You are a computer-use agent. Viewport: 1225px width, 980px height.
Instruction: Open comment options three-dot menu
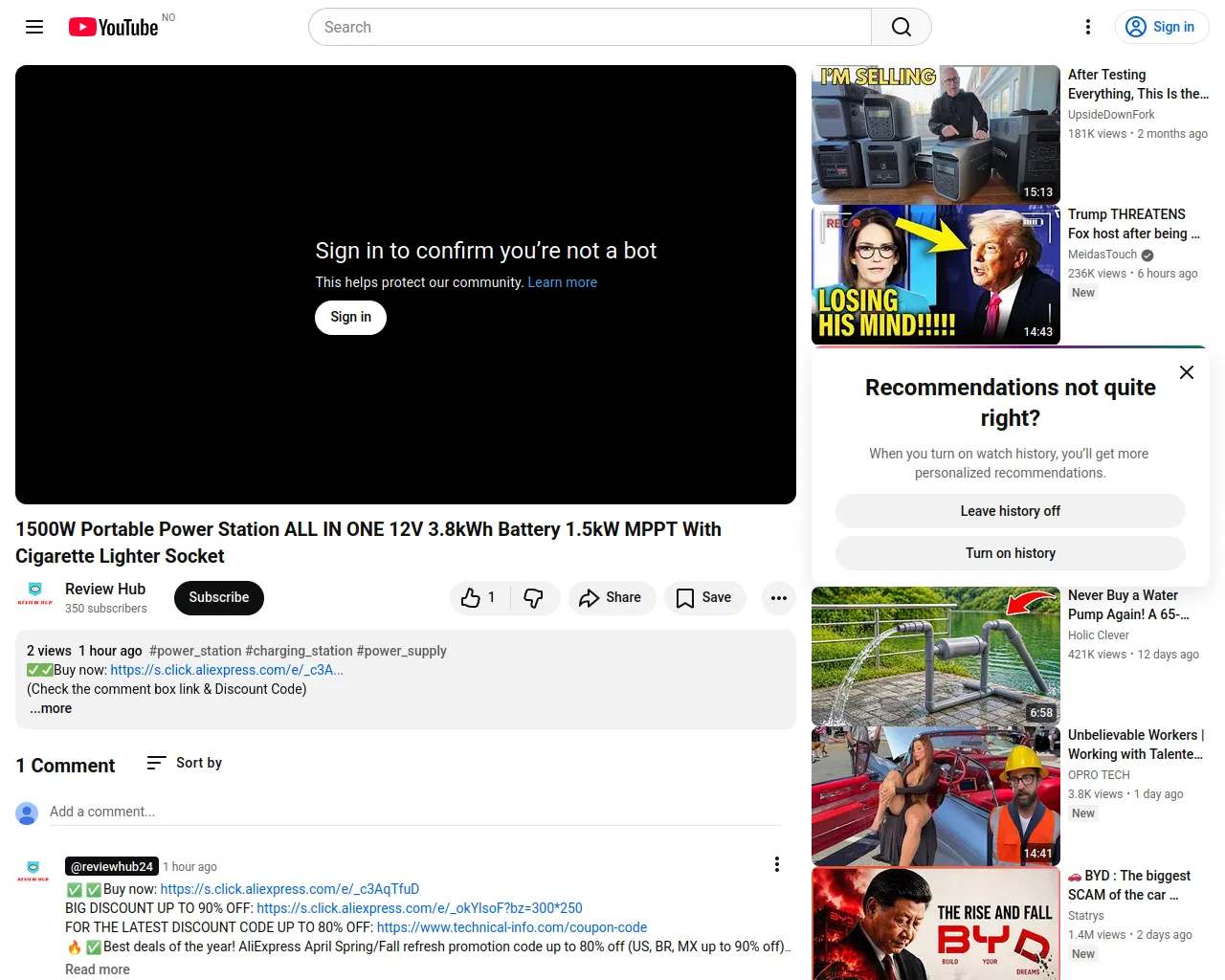click(x=777, y=864)
